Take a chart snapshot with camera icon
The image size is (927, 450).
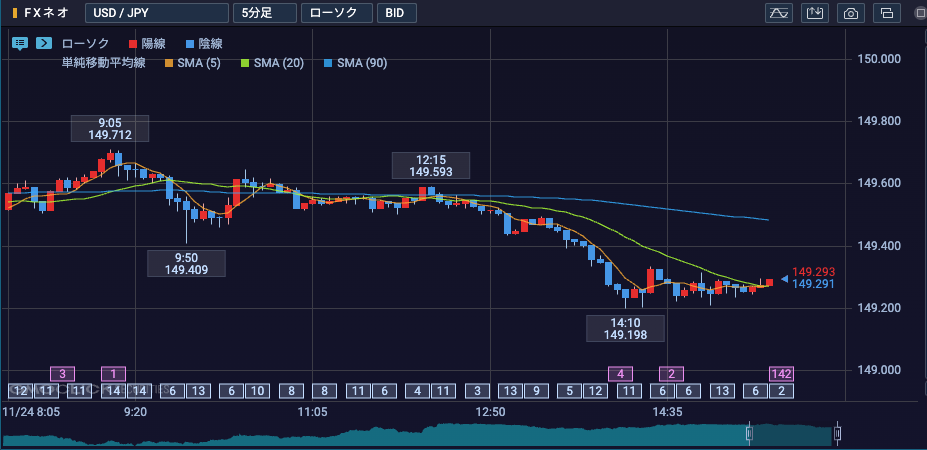[851, 13]
